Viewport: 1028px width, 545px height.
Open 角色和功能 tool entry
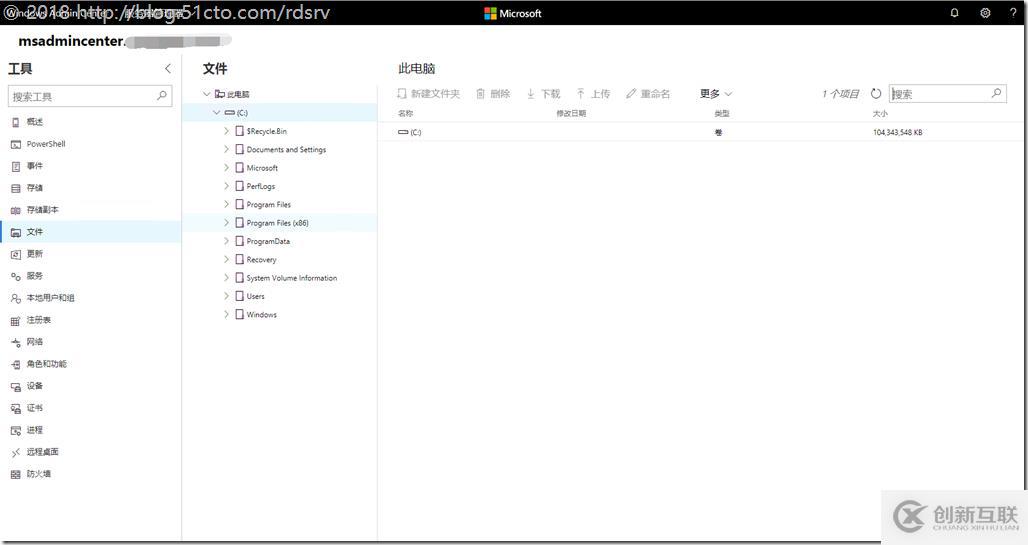pos(47,364)
